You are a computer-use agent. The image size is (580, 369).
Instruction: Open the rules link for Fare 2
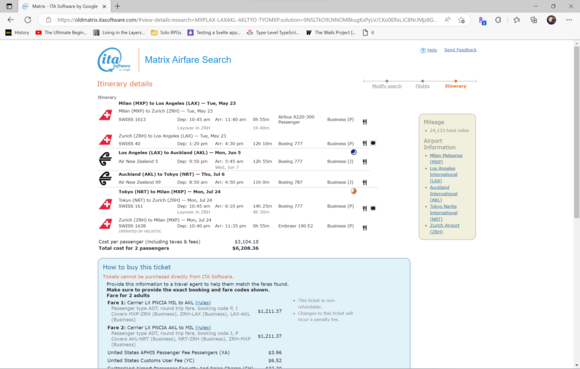point(203,328)
